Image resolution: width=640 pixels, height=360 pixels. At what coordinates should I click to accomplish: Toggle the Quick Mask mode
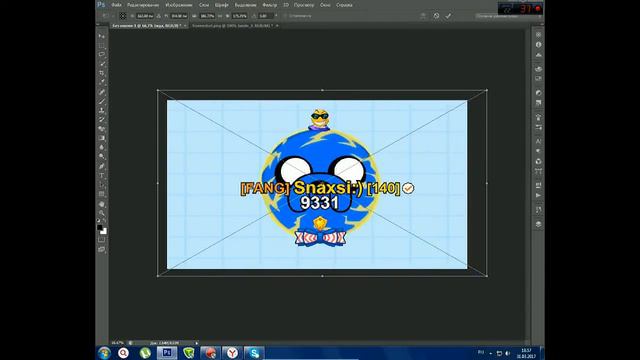click(101, 240)
